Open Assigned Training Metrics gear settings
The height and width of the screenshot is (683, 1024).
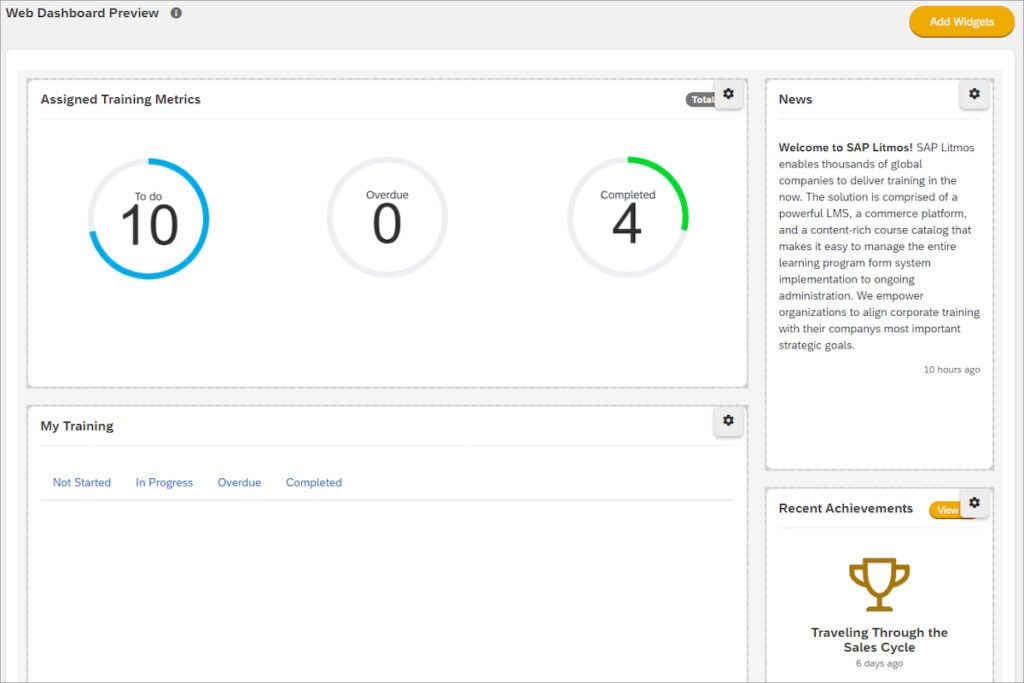click(x=728, y=95)
